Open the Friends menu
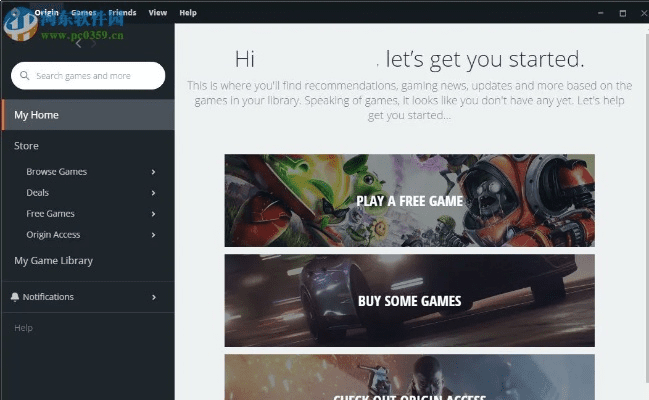Viewport: 649px width, 400px height. point(122,13)
